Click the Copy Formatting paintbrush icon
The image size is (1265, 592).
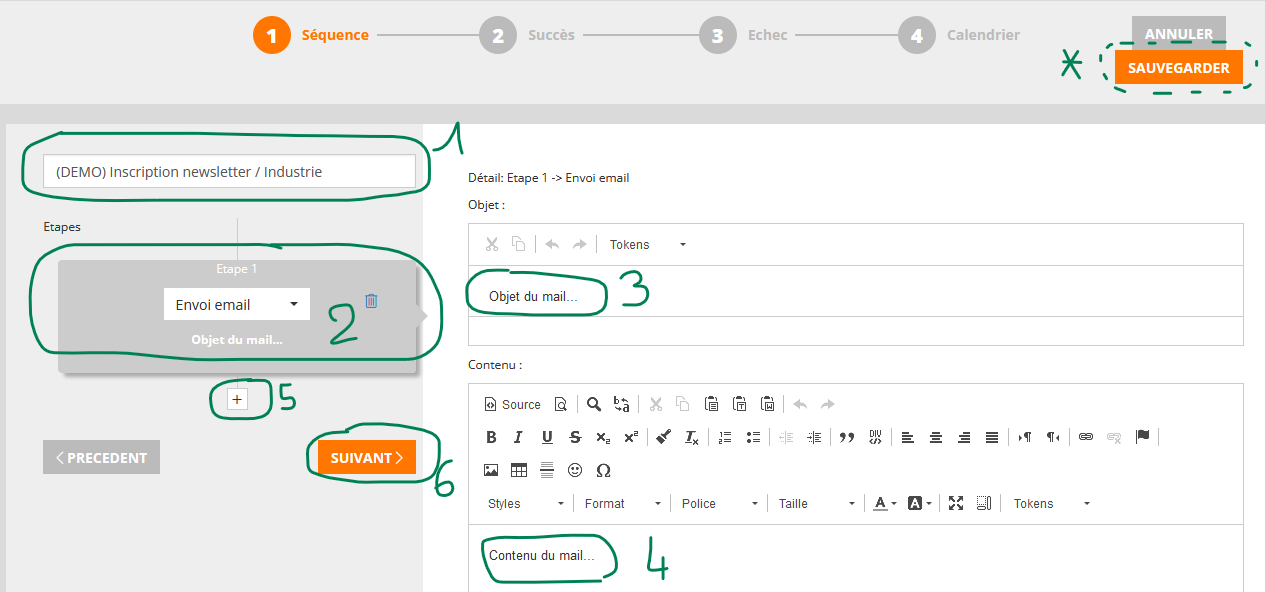coord(663,437)
